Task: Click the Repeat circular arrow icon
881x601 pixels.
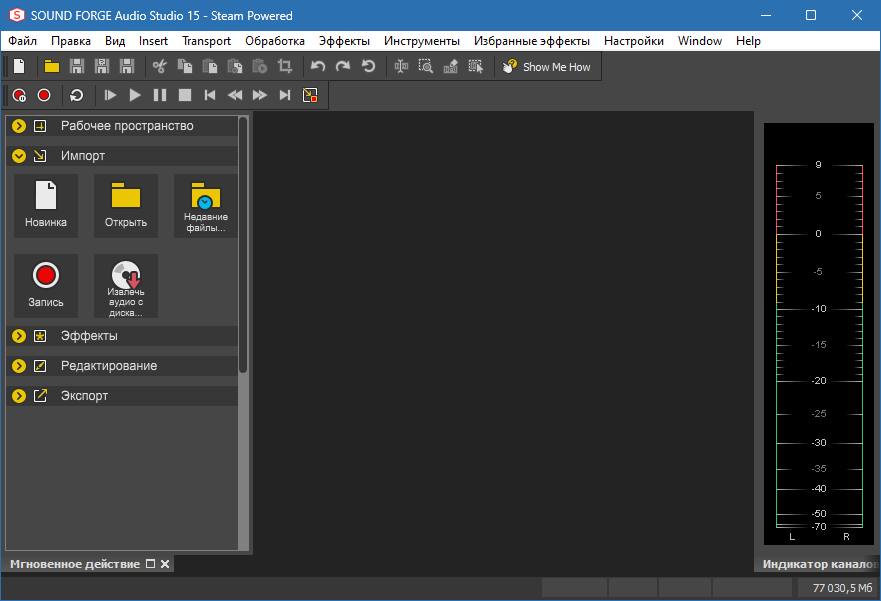Action: [368, 66]
